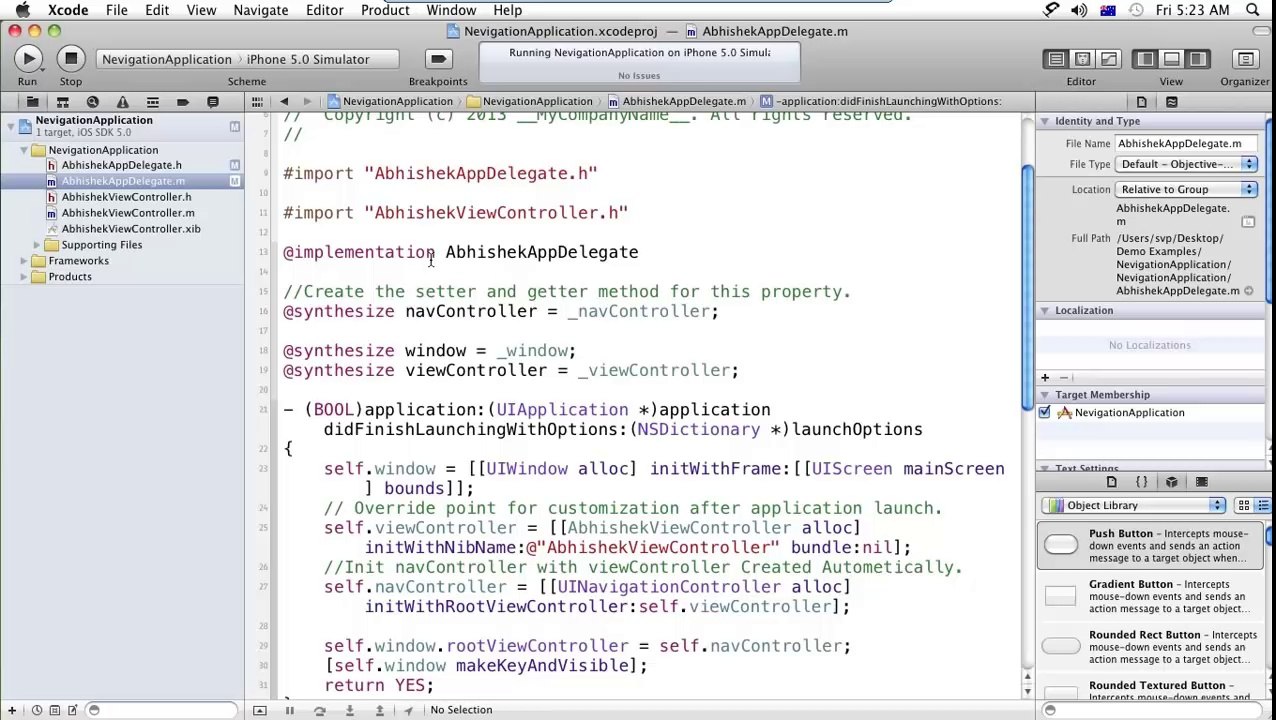Screen dimensions: 1276x720
Task: Click the debugger pause button
Action: pos(289,710)
